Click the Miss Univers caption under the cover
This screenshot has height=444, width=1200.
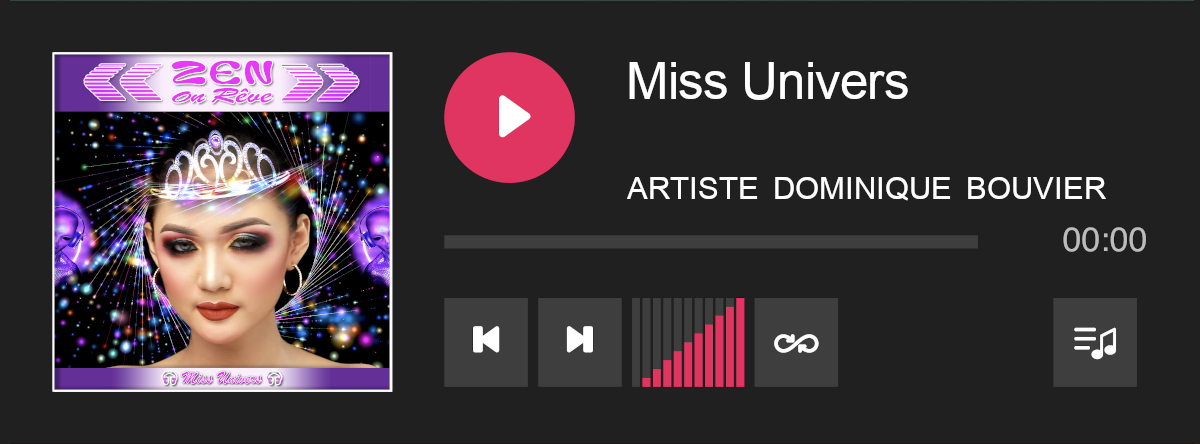(x=221, y=379)
